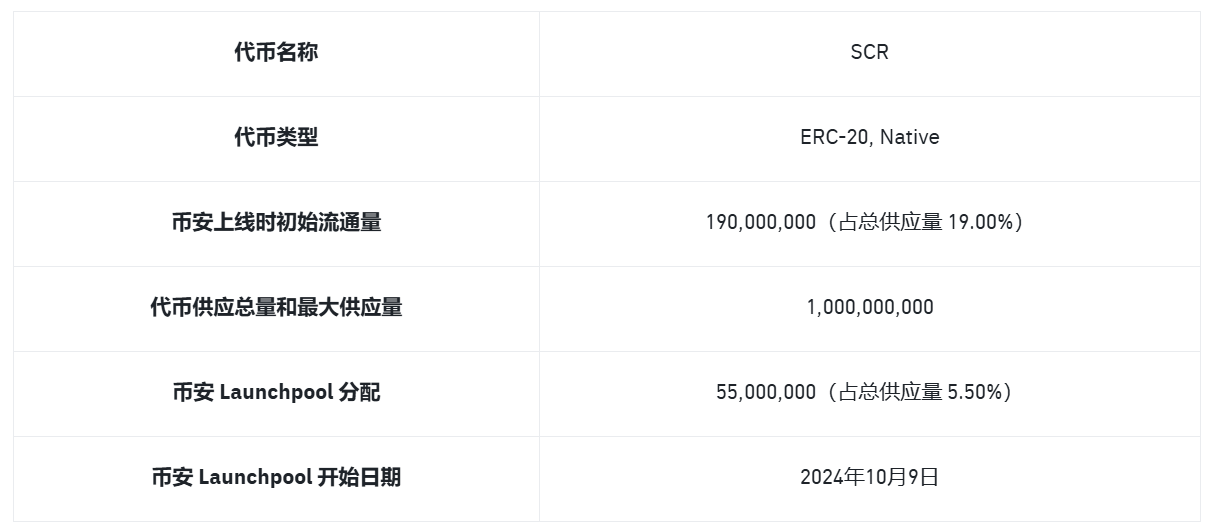Select the 190,000,000 circulation figure

click(x=761, y=223)
